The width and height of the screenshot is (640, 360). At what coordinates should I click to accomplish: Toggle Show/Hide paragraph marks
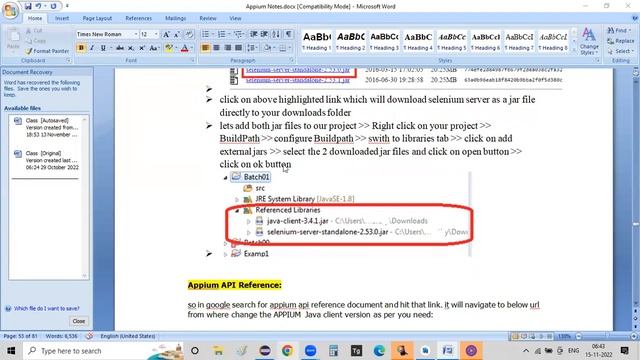289,35
